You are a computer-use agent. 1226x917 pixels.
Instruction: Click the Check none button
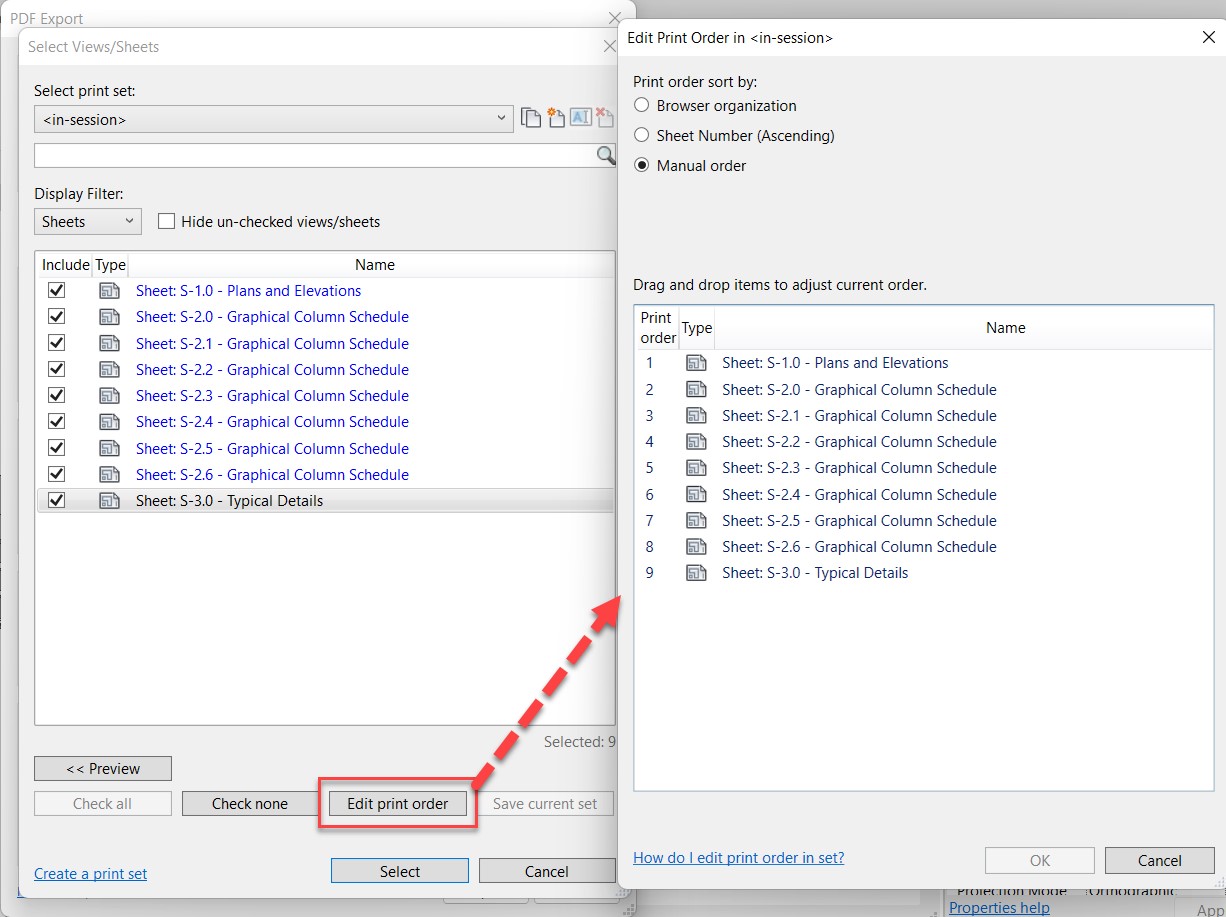250,804
